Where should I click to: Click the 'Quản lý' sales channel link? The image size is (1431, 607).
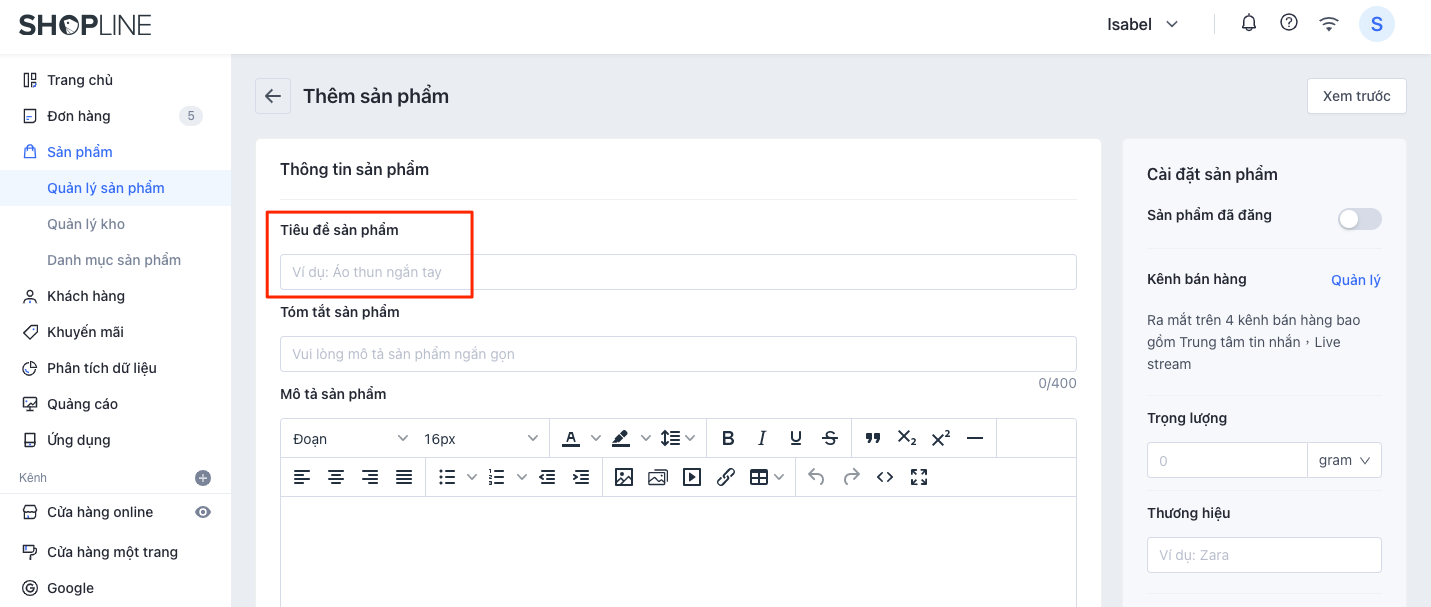pyautogui.click(x=1355, y=280)
